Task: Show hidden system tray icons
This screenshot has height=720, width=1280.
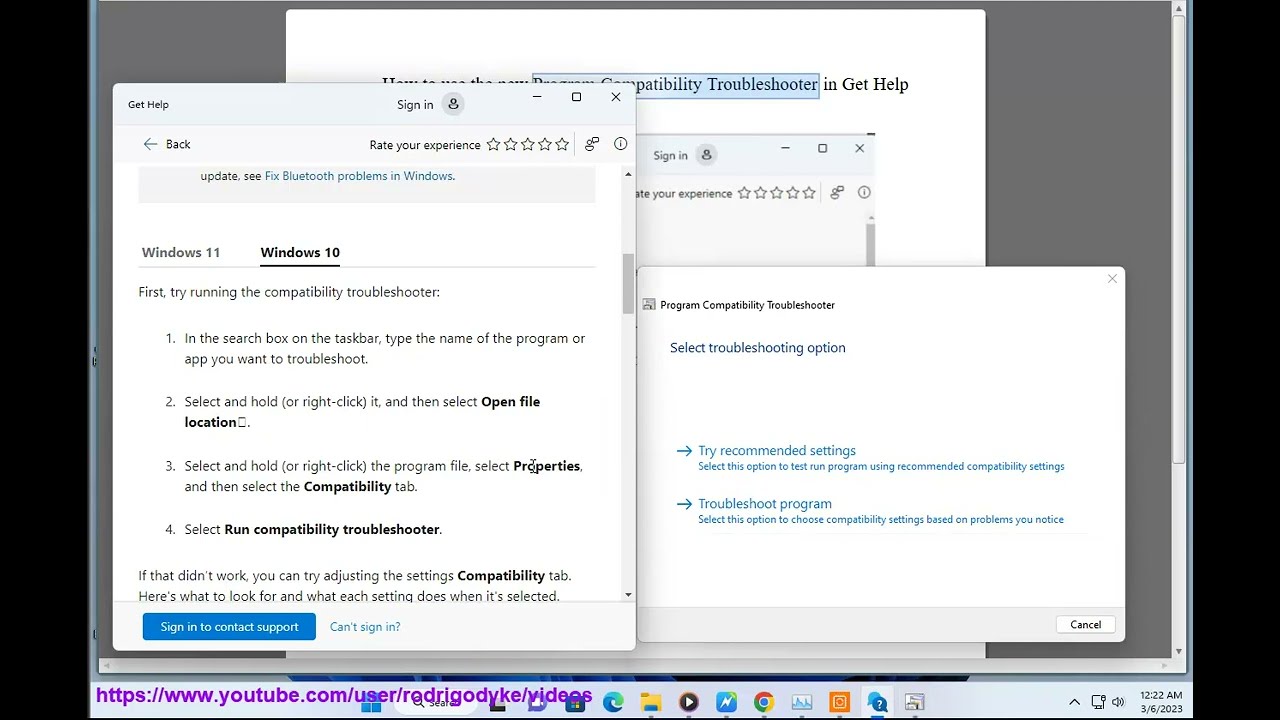Action: (x=1074, y=702)
